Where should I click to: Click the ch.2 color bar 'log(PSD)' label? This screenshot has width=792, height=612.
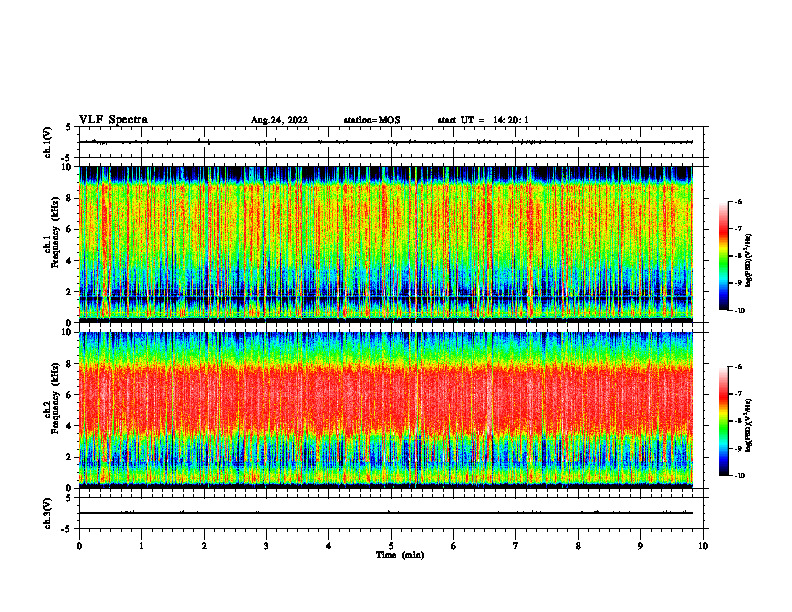click(748, 425)
